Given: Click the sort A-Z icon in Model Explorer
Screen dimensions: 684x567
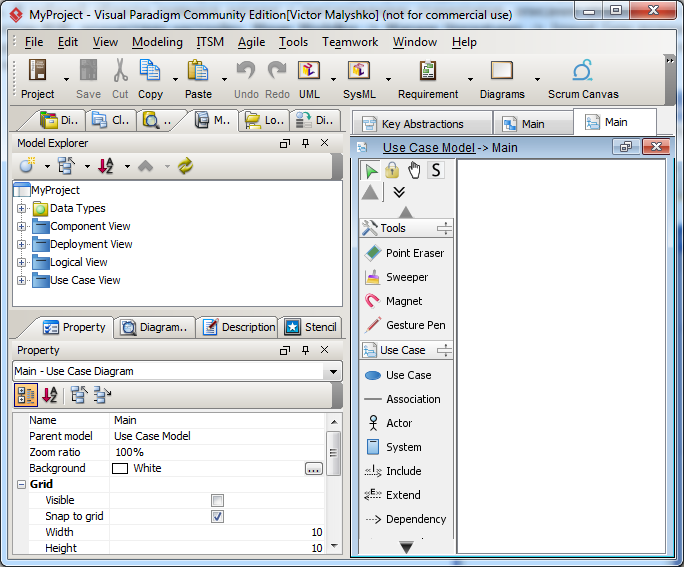Looking at the screenshot, I should click(106, 166).
